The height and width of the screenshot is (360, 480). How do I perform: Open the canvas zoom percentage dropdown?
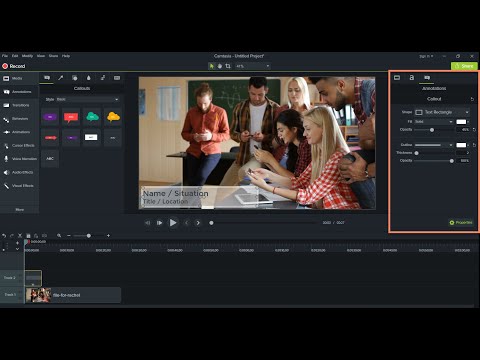click(252, 66)
